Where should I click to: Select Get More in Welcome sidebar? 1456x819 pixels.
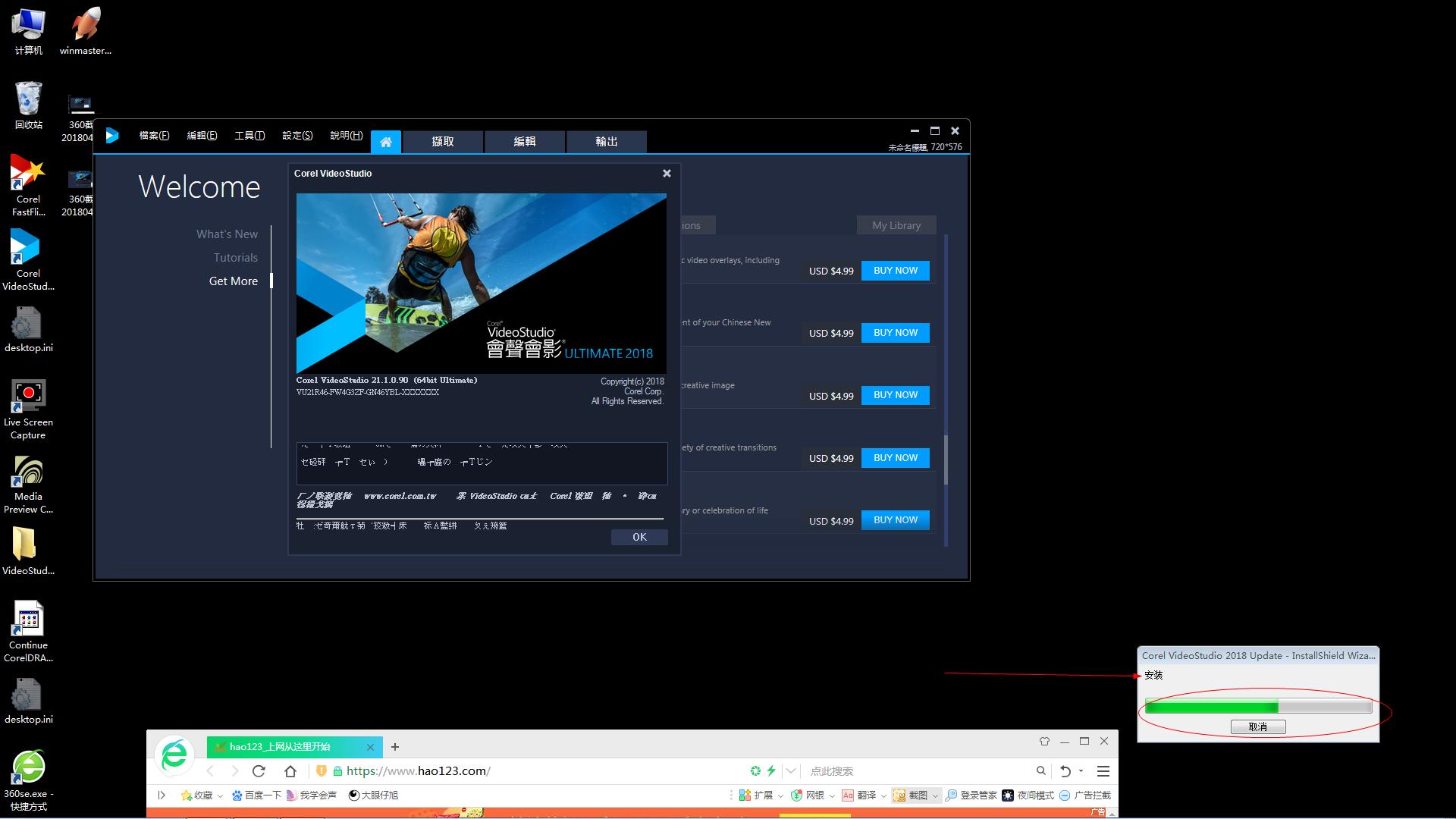pos(234,281)
